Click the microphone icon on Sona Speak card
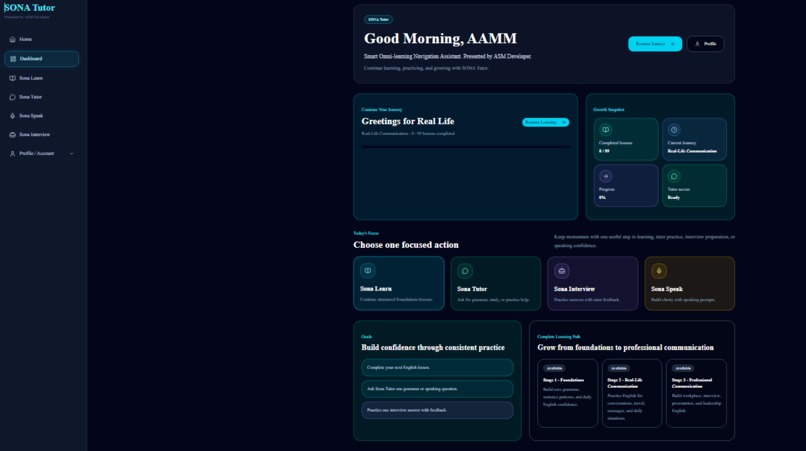 (658, 270)
